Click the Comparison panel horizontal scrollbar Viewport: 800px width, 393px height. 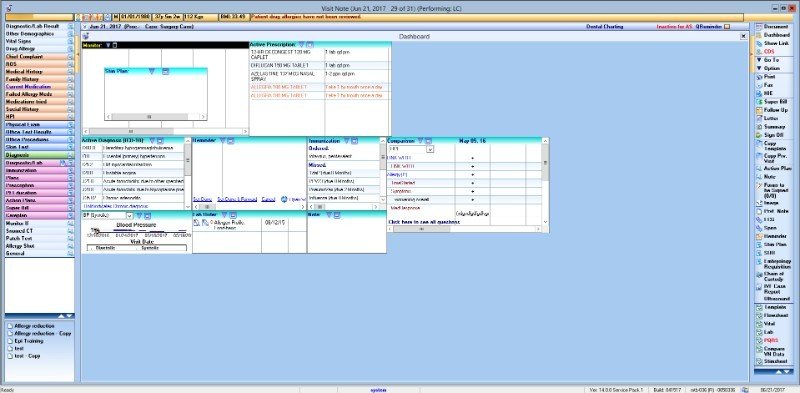click(464, 229)
